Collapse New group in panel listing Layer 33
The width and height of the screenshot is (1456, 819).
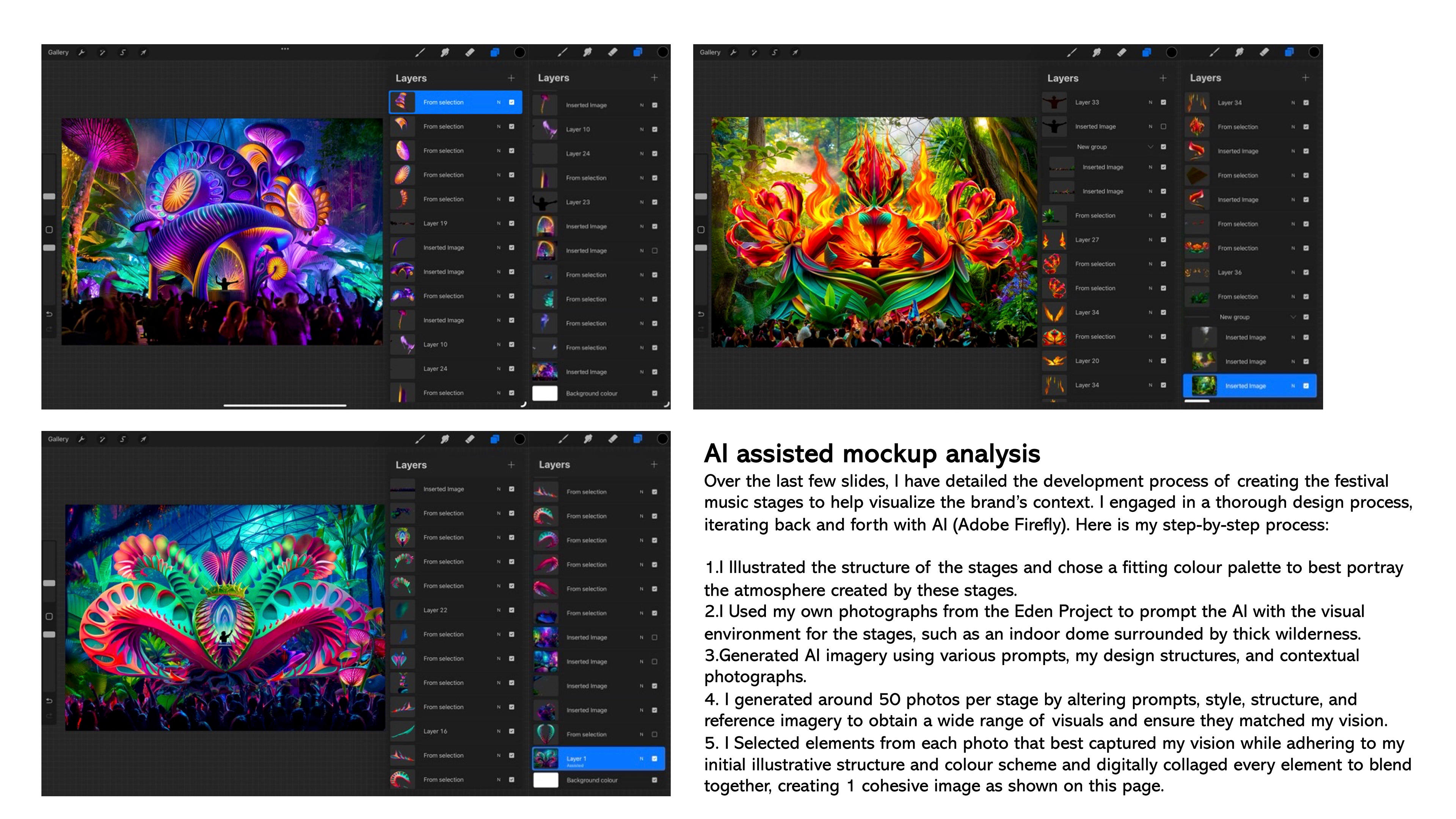tap(1150, 147)
